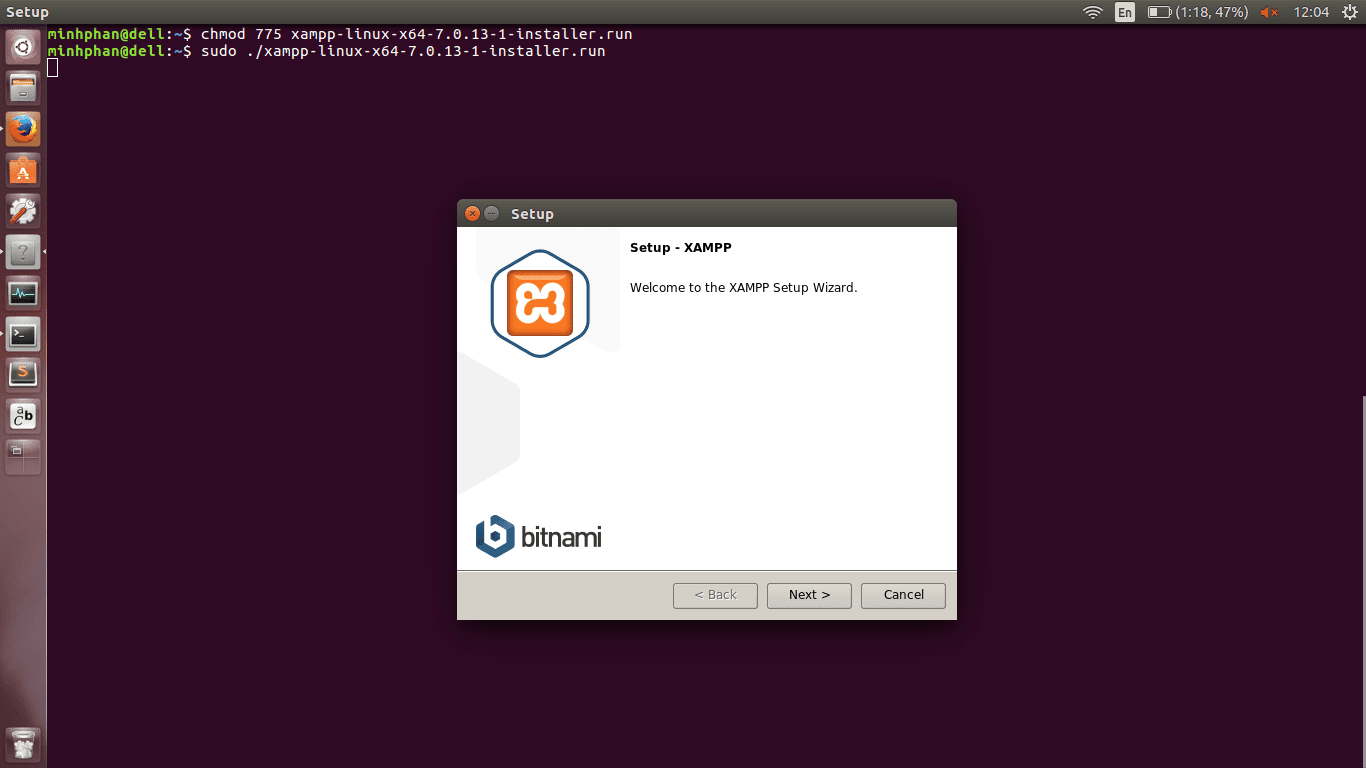
Task: Open System Settings from the launcher
Action: click(22, 210)
